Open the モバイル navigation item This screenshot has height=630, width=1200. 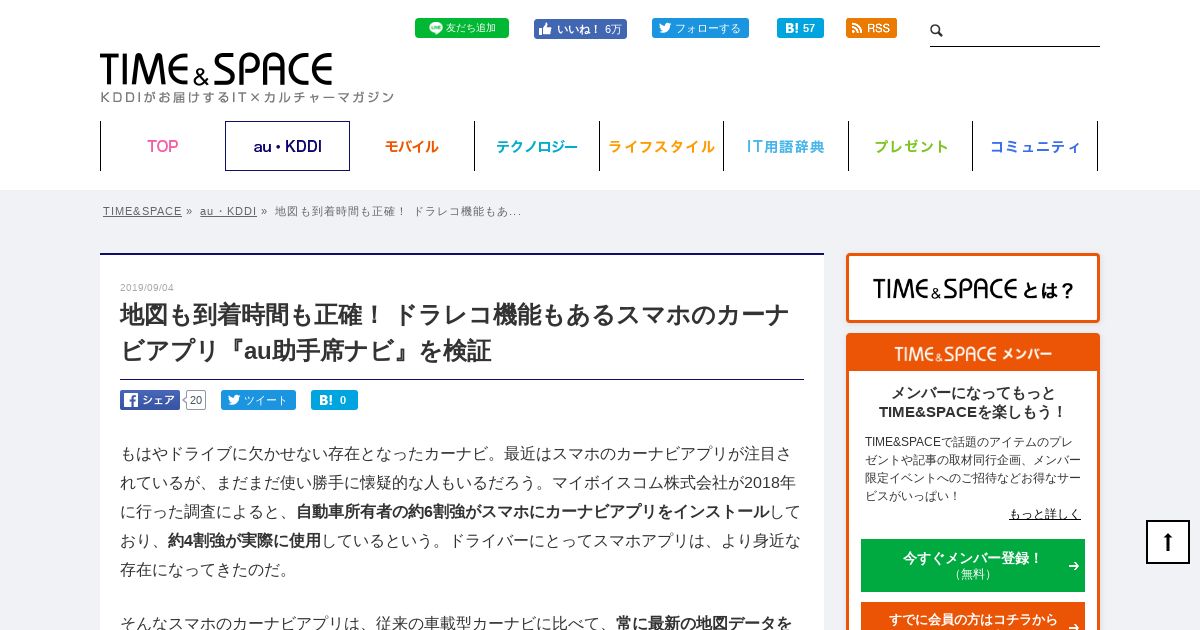pos(412,146)
